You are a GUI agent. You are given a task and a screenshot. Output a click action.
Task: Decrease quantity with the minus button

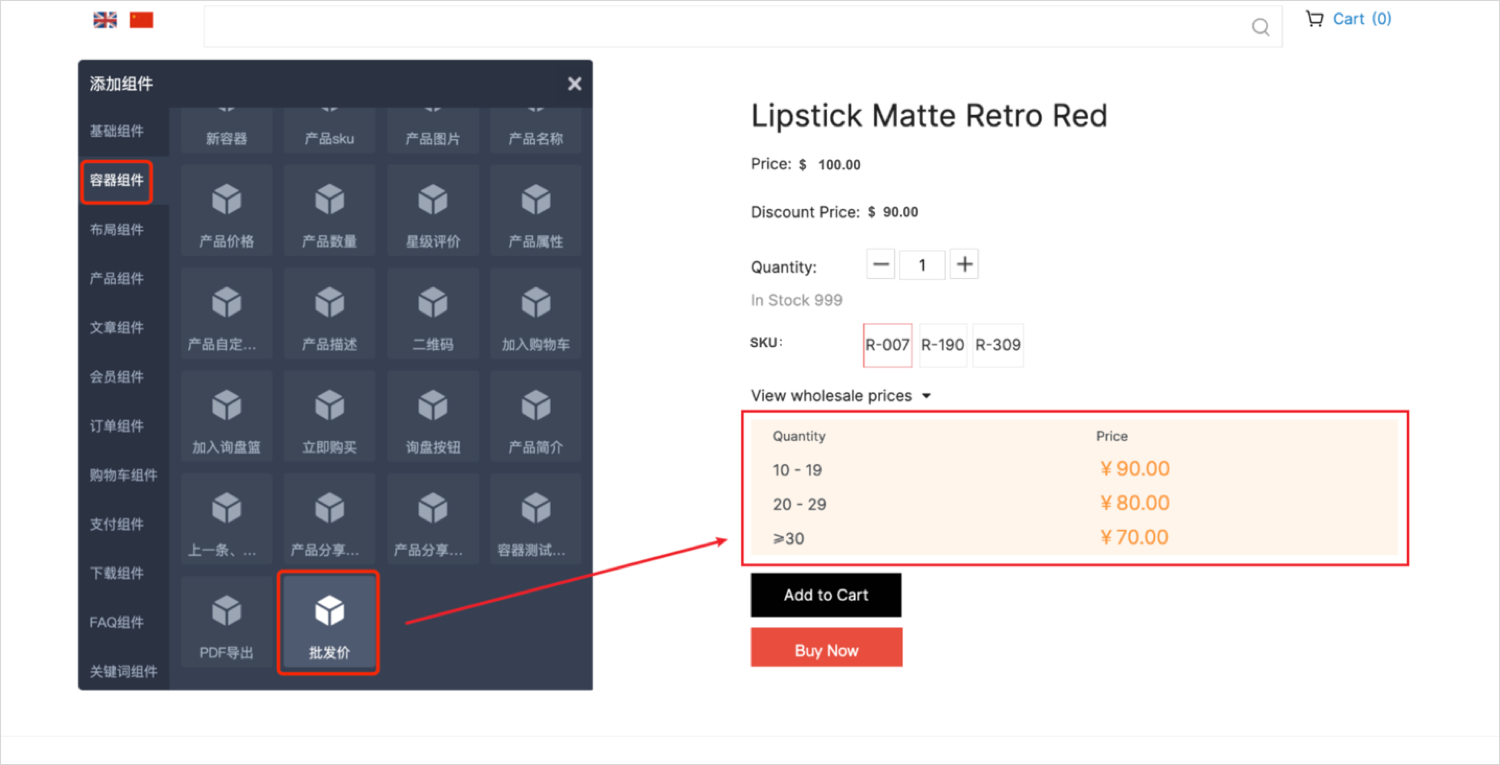coord(881,265)
